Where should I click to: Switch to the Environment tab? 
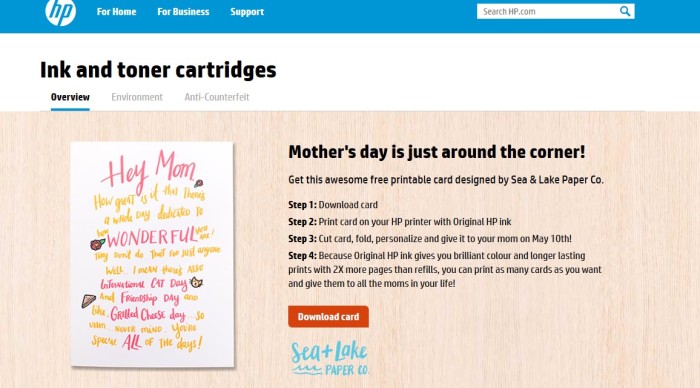tap(137, 97)
